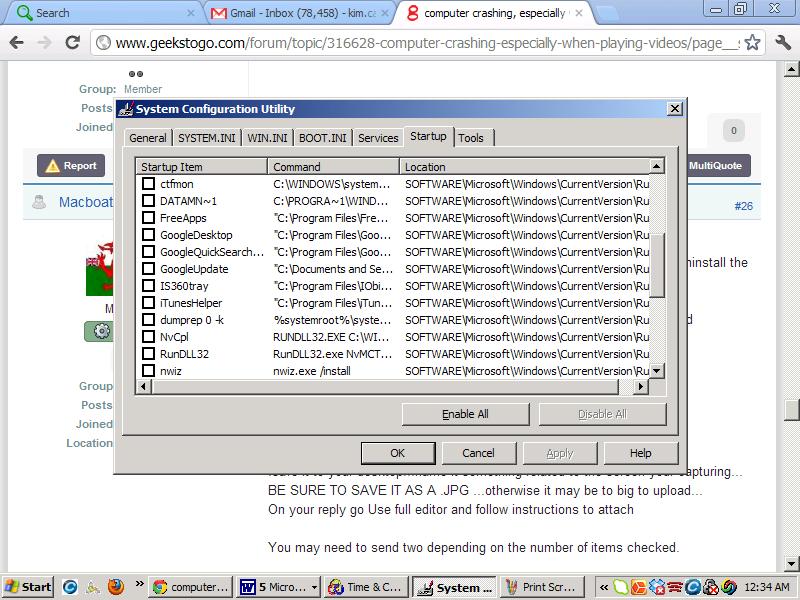800x600 pixels.
Task: Switch to the Chrome computer... taskbar button
Action: pos(191,587)
